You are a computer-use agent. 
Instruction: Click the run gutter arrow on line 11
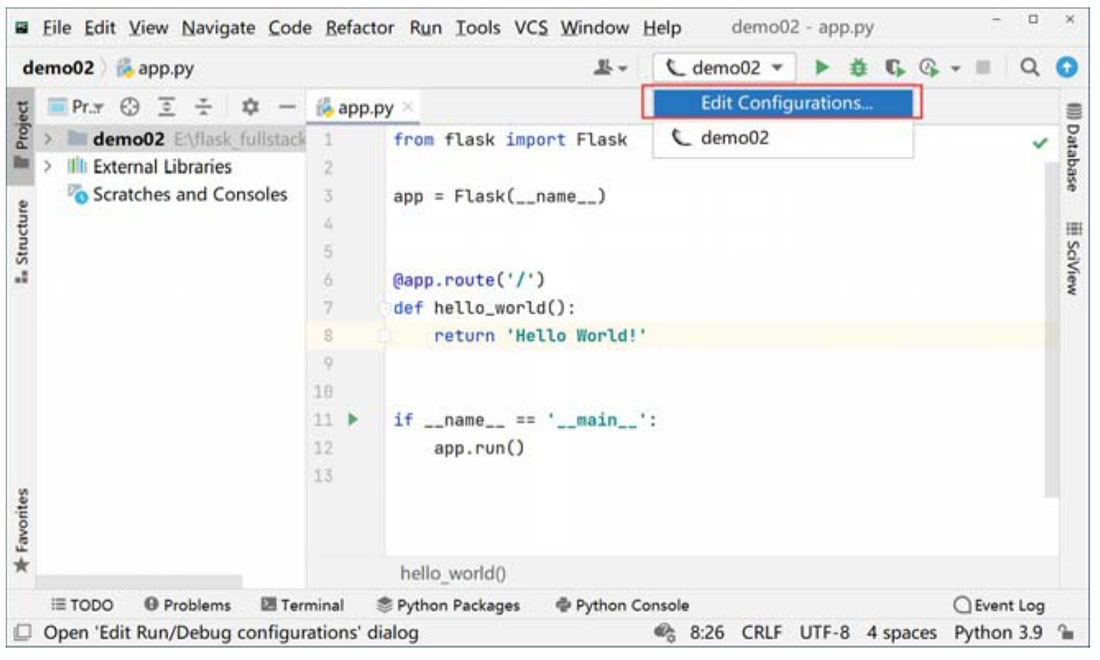click(x=352, y=420)
